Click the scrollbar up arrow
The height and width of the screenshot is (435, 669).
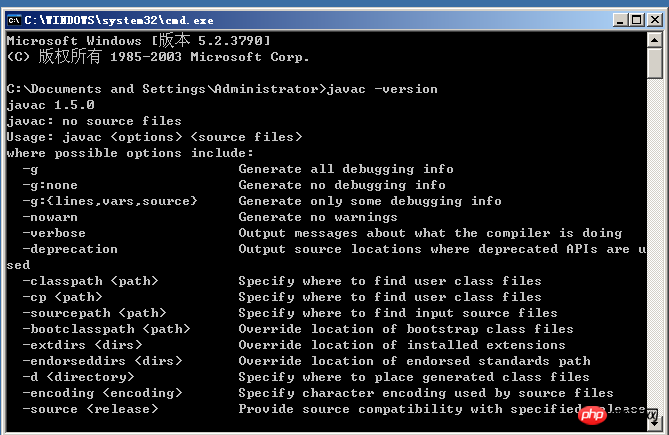tap(655, 39)
